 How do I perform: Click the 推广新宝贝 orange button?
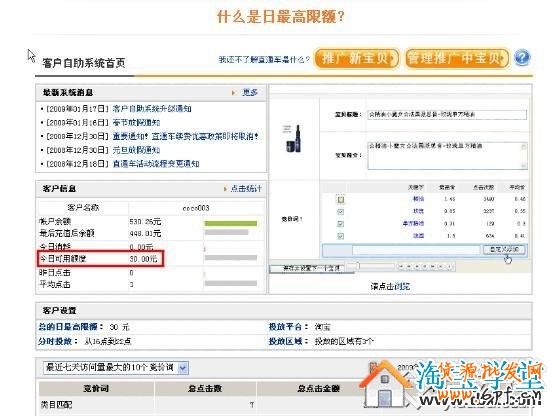pyautogui.click(x=357, y=58)
